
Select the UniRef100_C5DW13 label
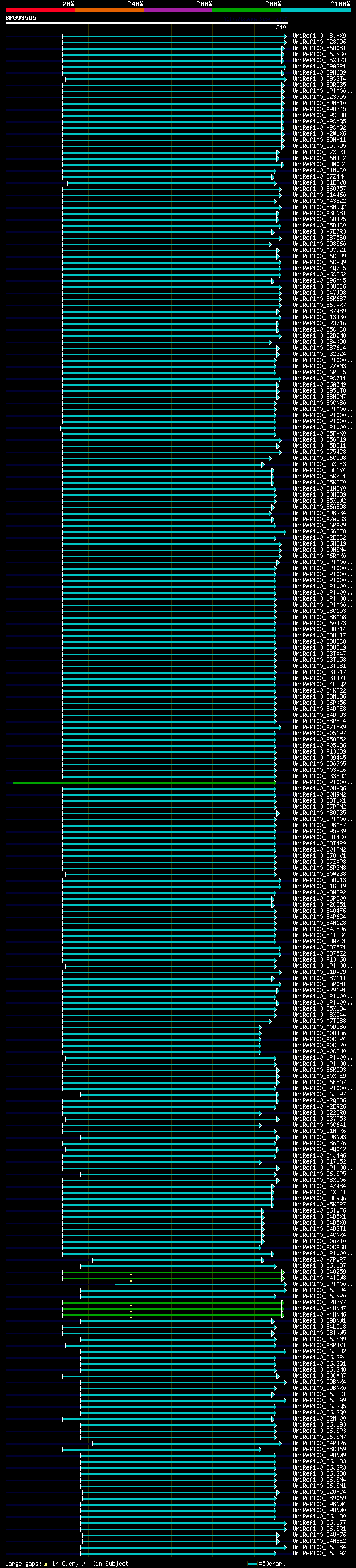click(x=319, y=880)
